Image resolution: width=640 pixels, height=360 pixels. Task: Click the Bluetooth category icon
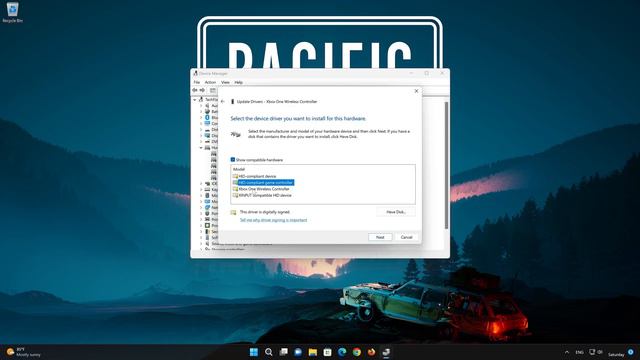click(x=207, y=118)
